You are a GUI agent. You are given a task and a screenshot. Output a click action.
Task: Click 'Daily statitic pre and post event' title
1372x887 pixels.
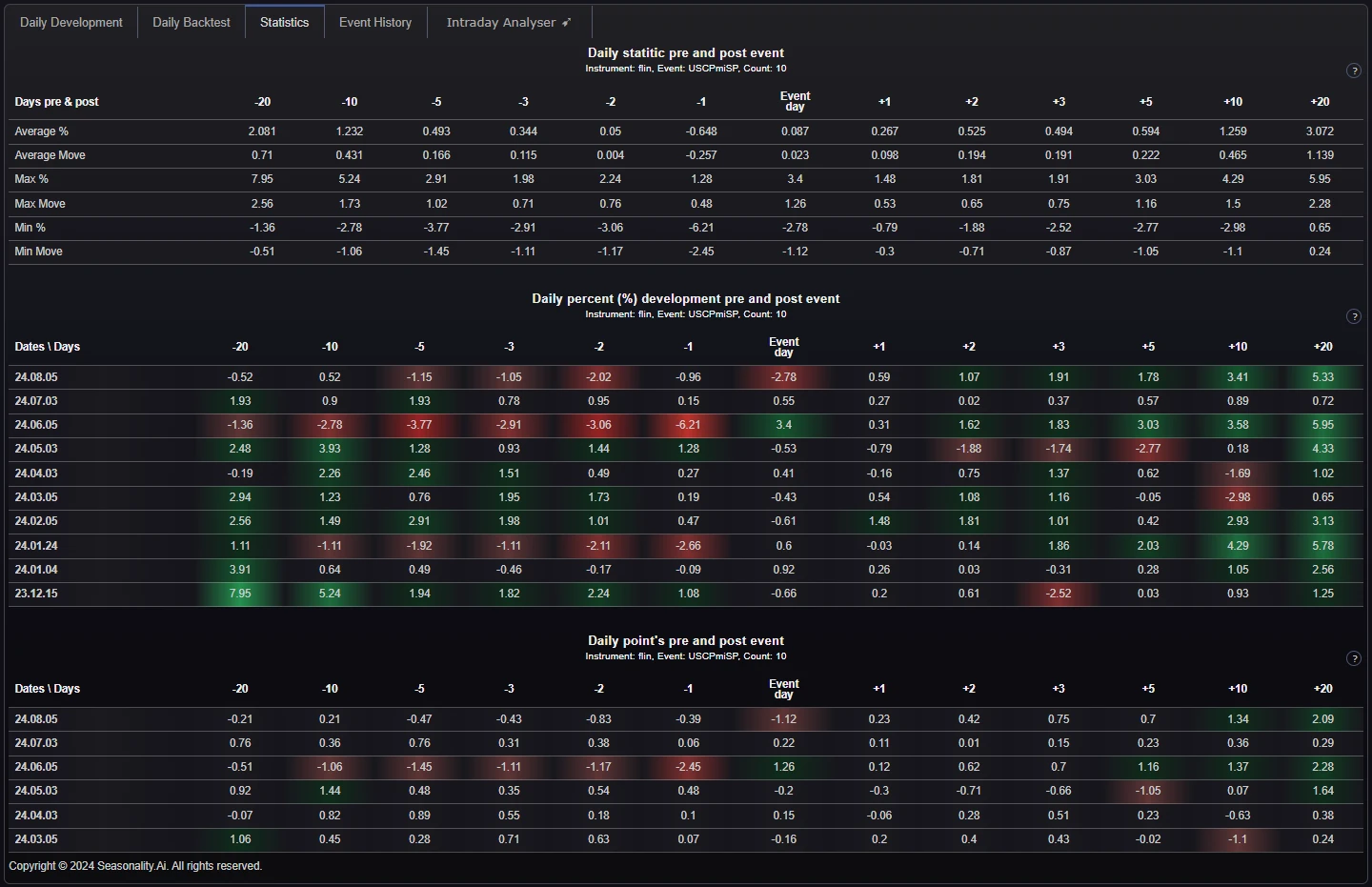coord(685,53)
